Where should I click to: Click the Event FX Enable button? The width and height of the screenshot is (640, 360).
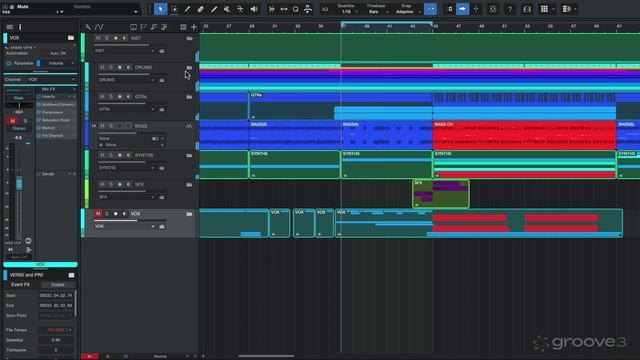[58, 284]
